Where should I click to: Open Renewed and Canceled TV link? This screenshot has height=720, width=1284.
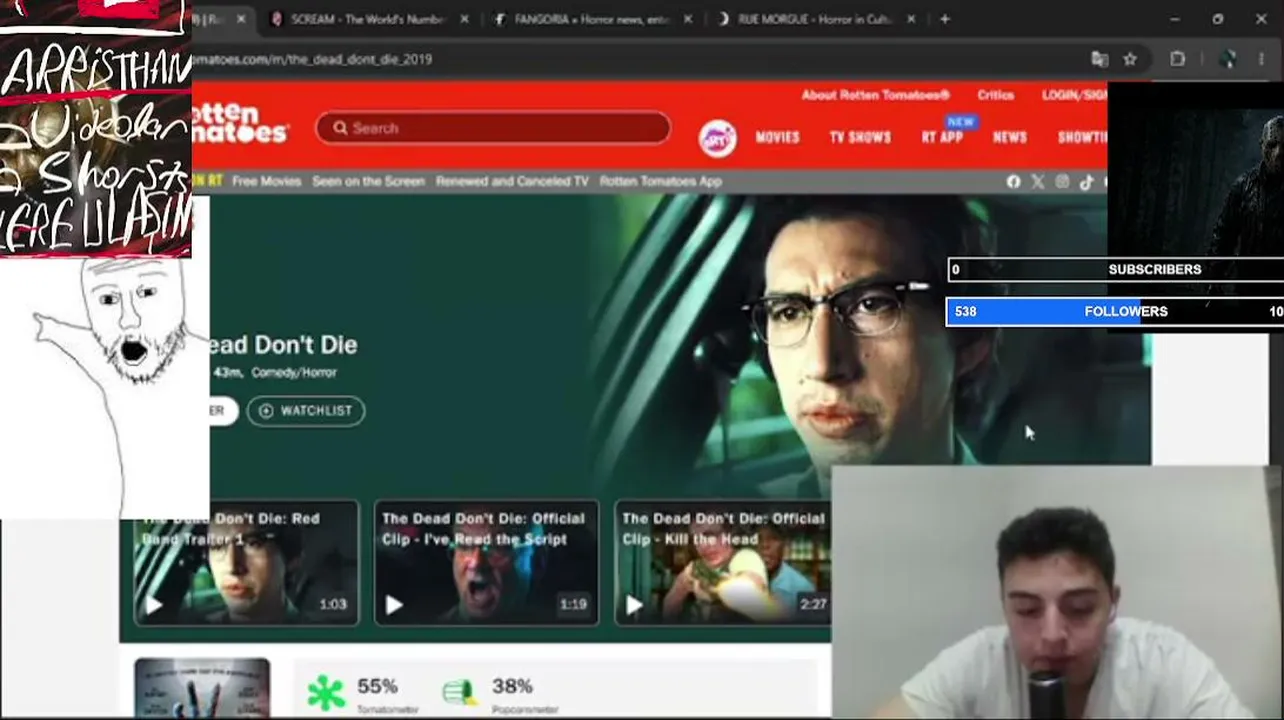coord(512,181)
